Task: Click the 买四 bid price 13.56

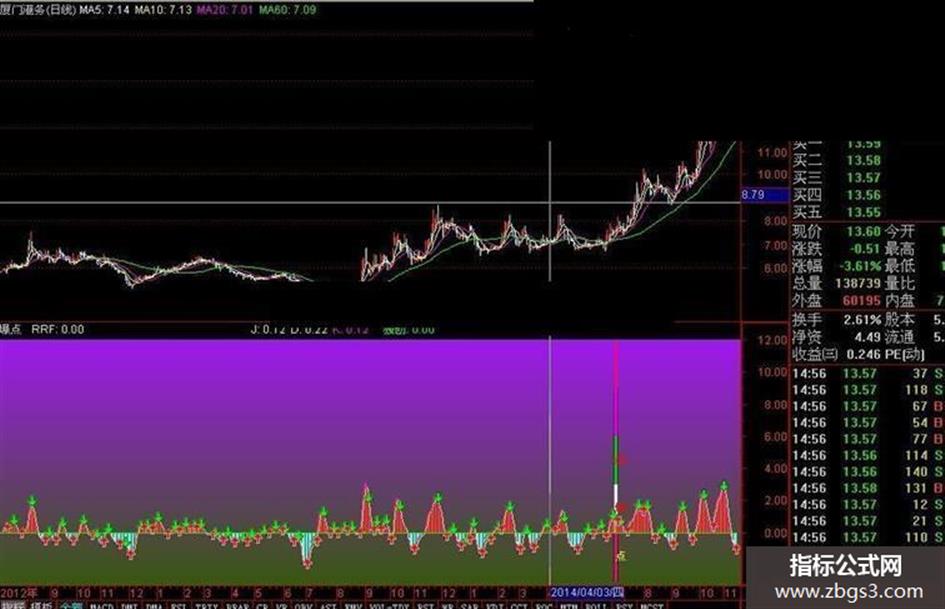Action: [x=864, y=195]
